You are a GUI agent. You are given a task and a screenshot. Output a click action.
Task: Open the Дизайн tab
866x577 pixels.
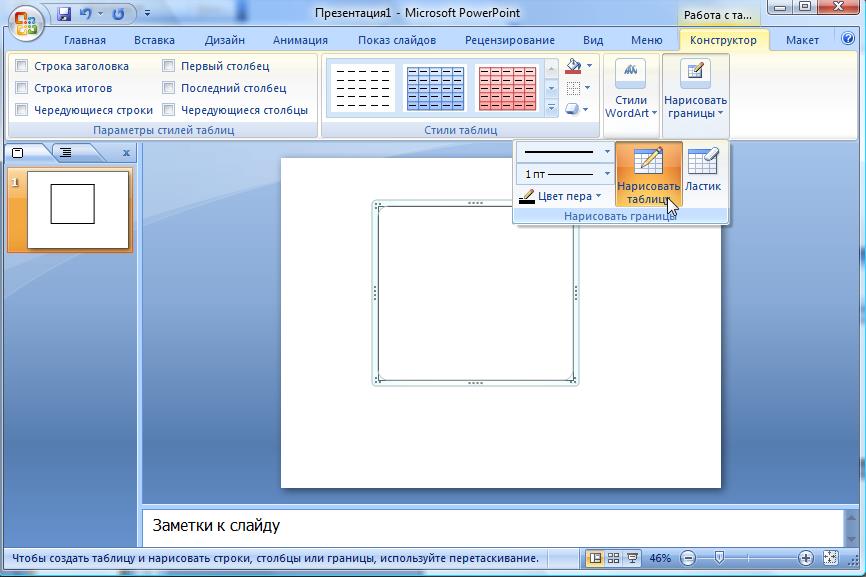pyautogui.click(x=224, y=40)
